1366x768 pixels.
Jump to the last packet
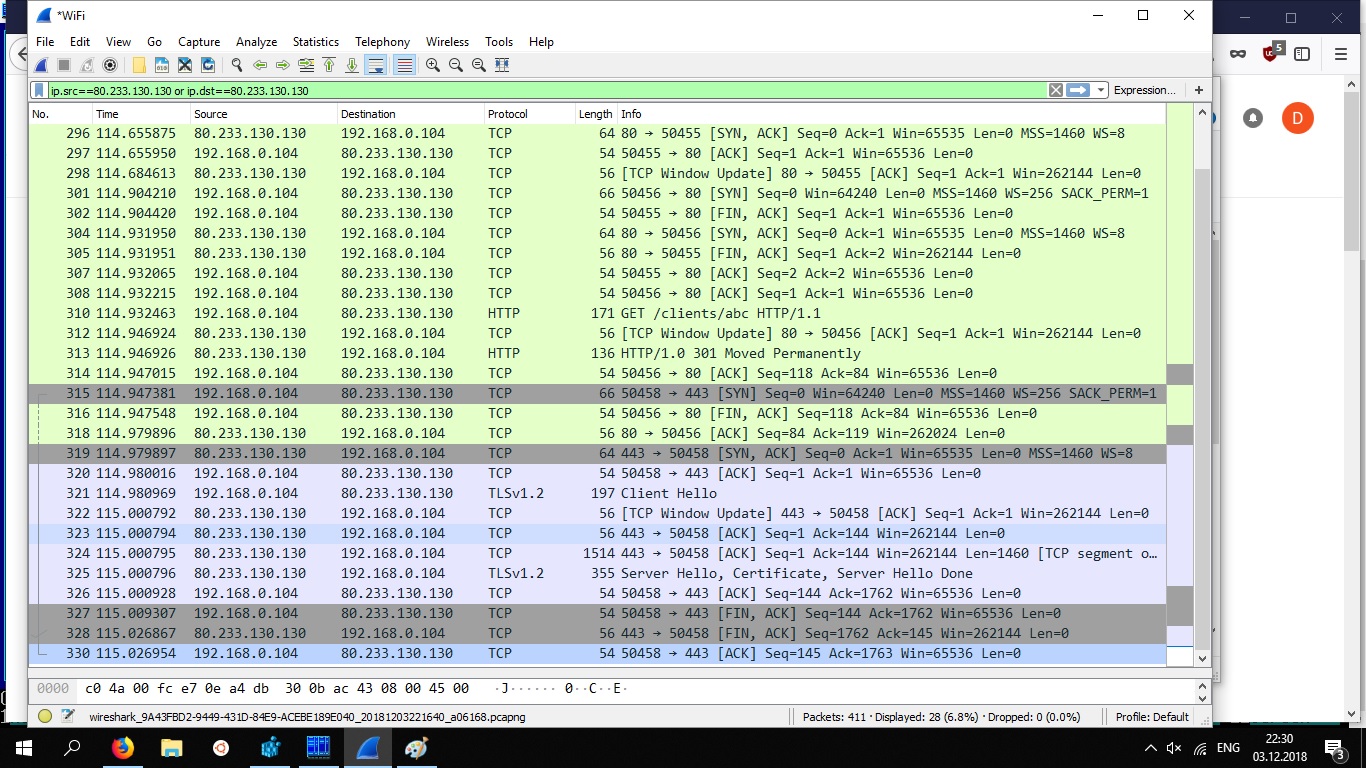point(352,65)
